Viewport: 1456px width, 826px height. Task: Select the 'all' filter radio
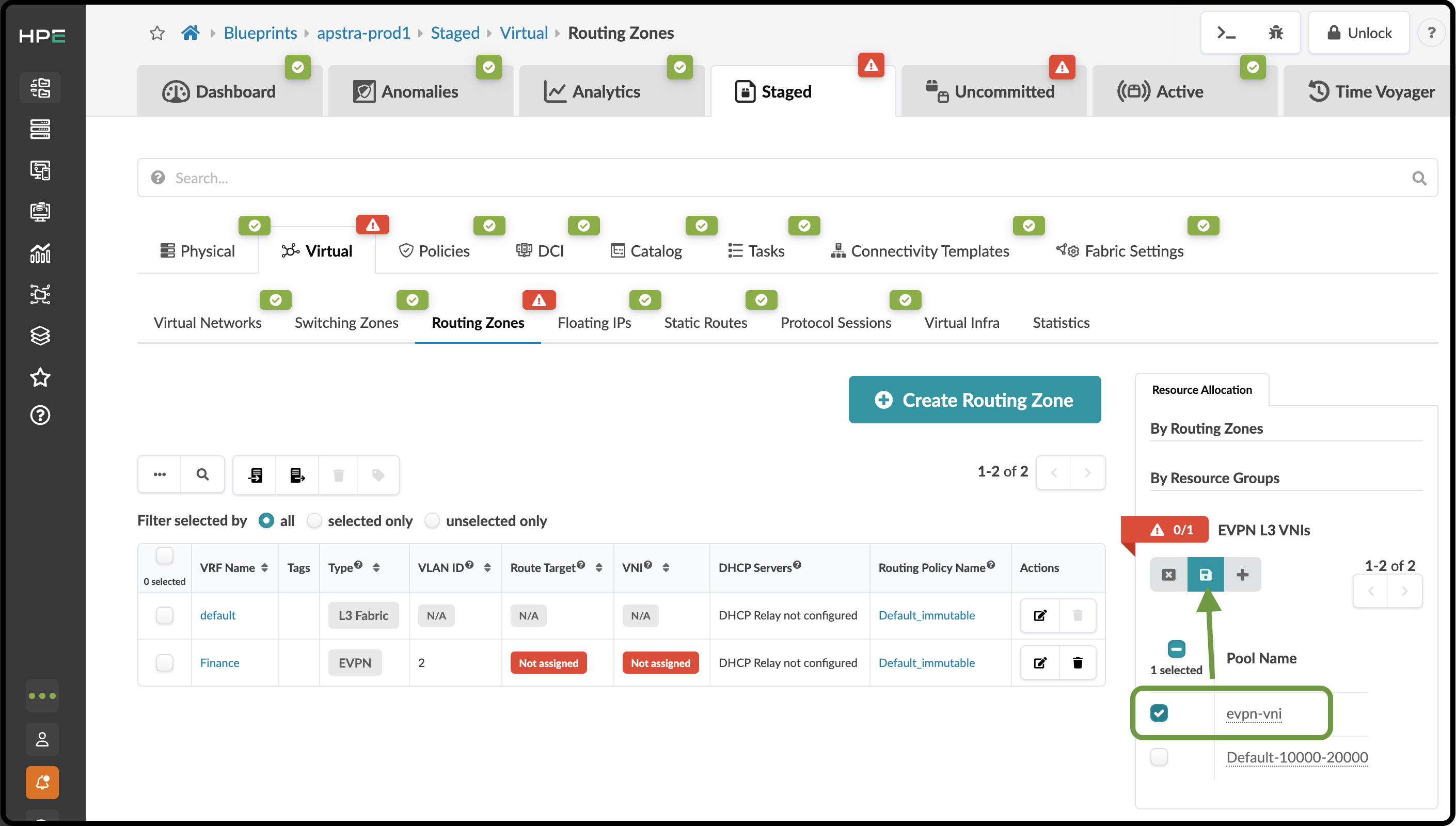(266, 521)
